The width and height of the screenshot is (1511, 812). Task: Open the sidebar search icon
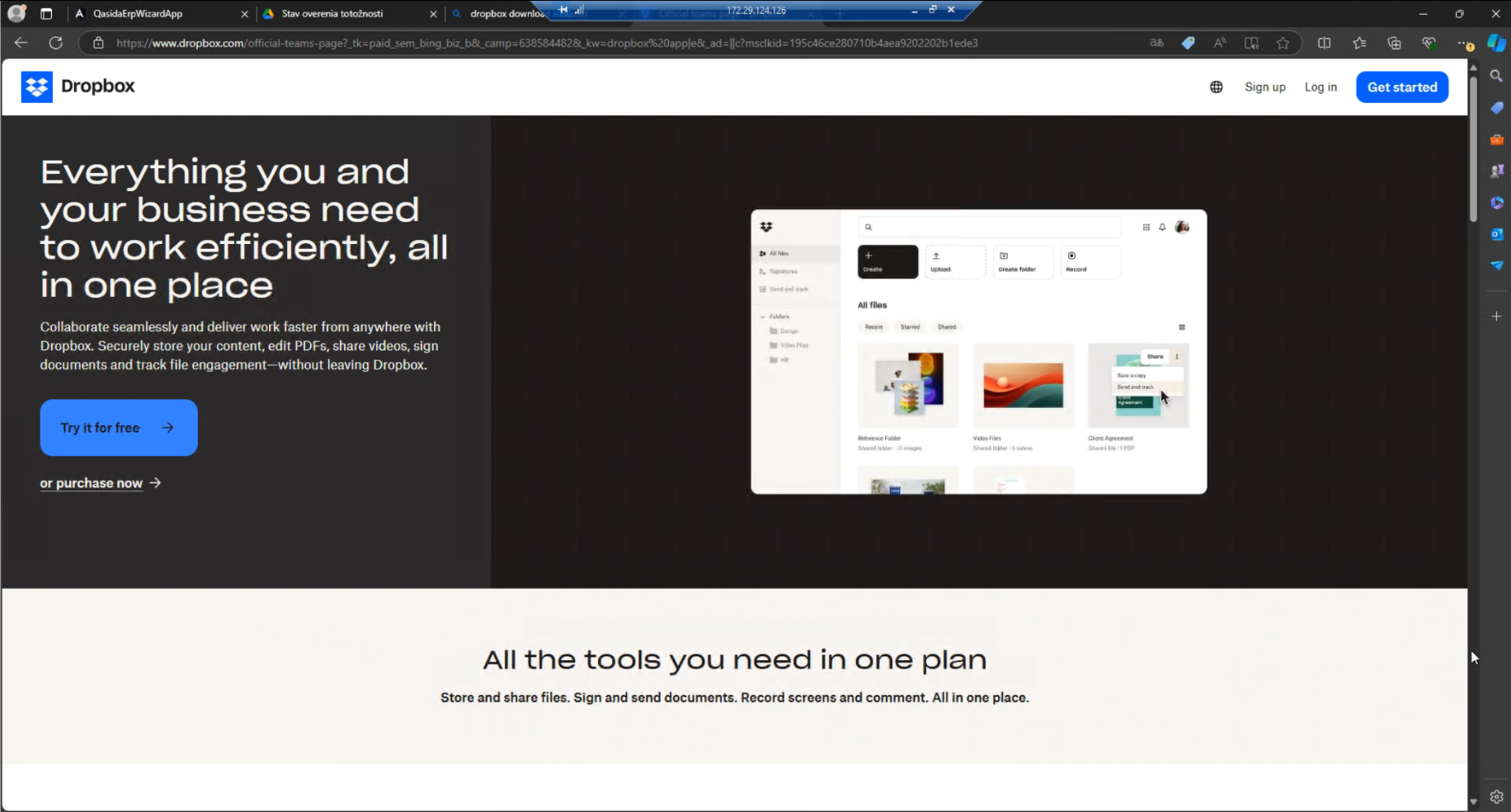[1496, 76]
